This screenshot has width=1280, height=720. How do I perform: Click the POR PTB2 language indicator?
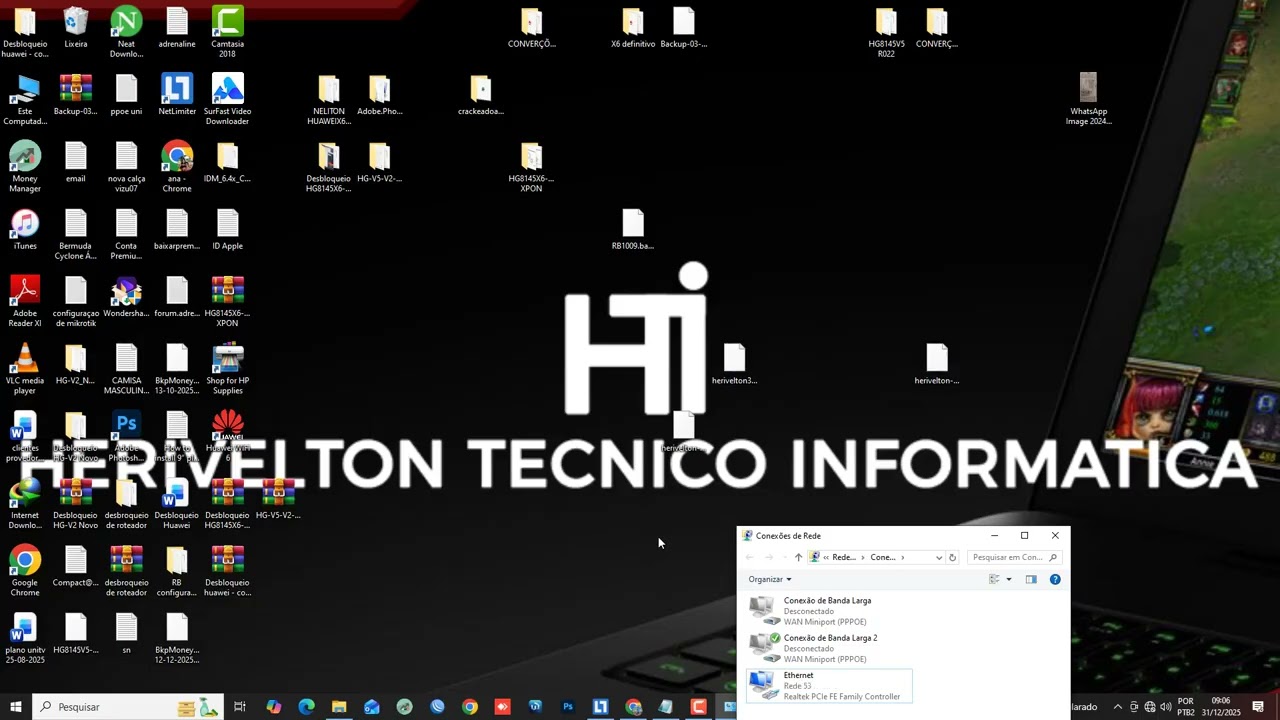1186,707
